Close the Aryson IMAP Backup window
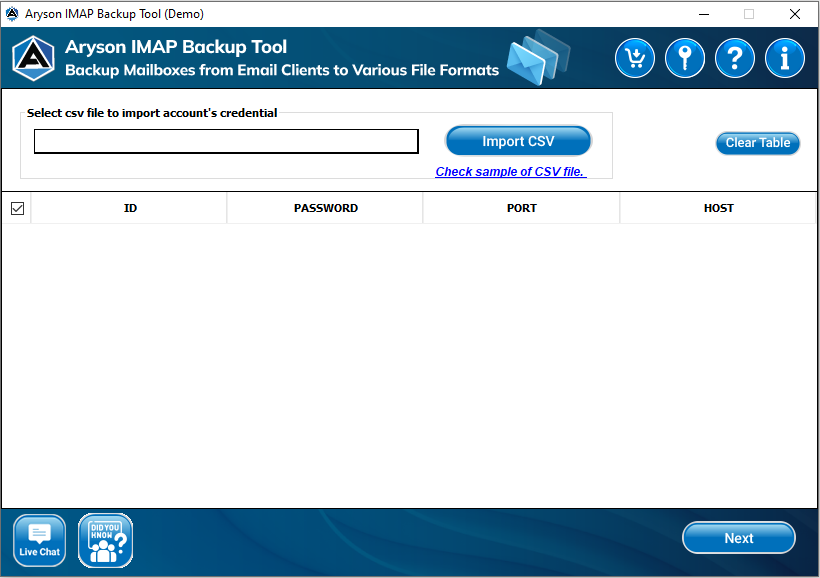Image resolution: width=820 pixels, height=578 pixels. (794, 14)
